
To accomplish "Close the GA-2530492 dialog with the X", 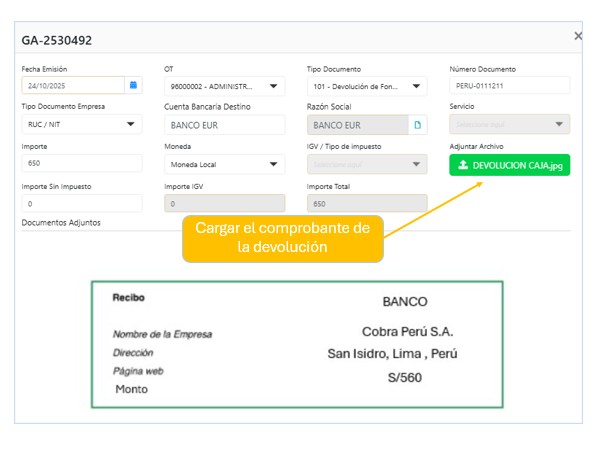I will [578, 36].
